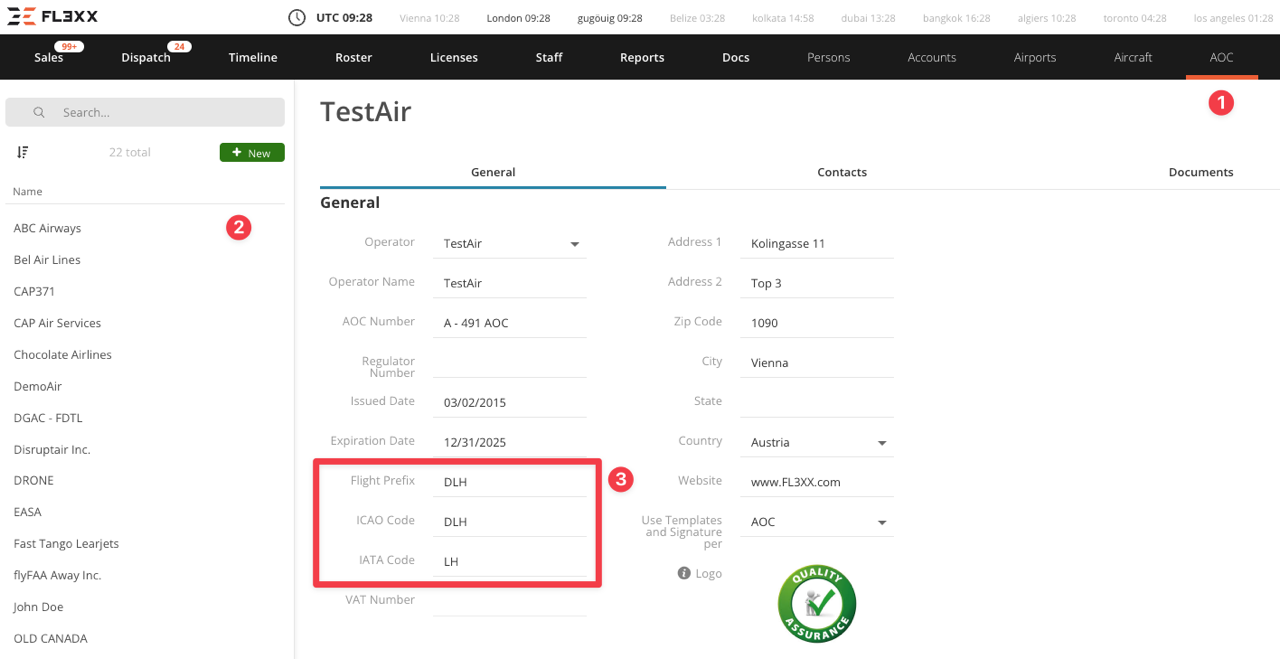Screen dimensions: 1280x659
Task: Go to the Aircraft menu
Action: [1133, 58]
